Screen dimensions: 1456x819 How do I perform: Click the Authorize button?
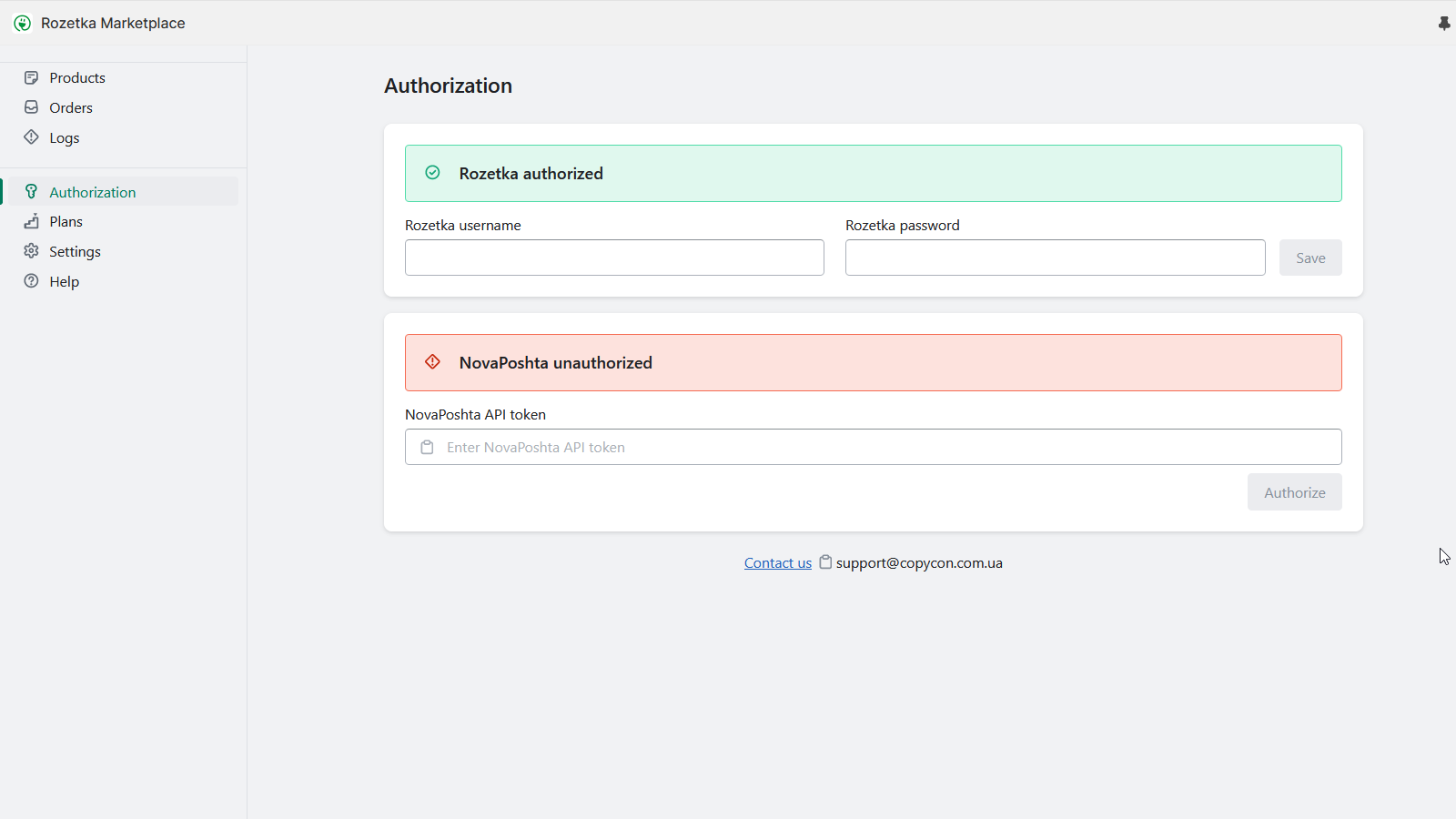[1294, 492]
